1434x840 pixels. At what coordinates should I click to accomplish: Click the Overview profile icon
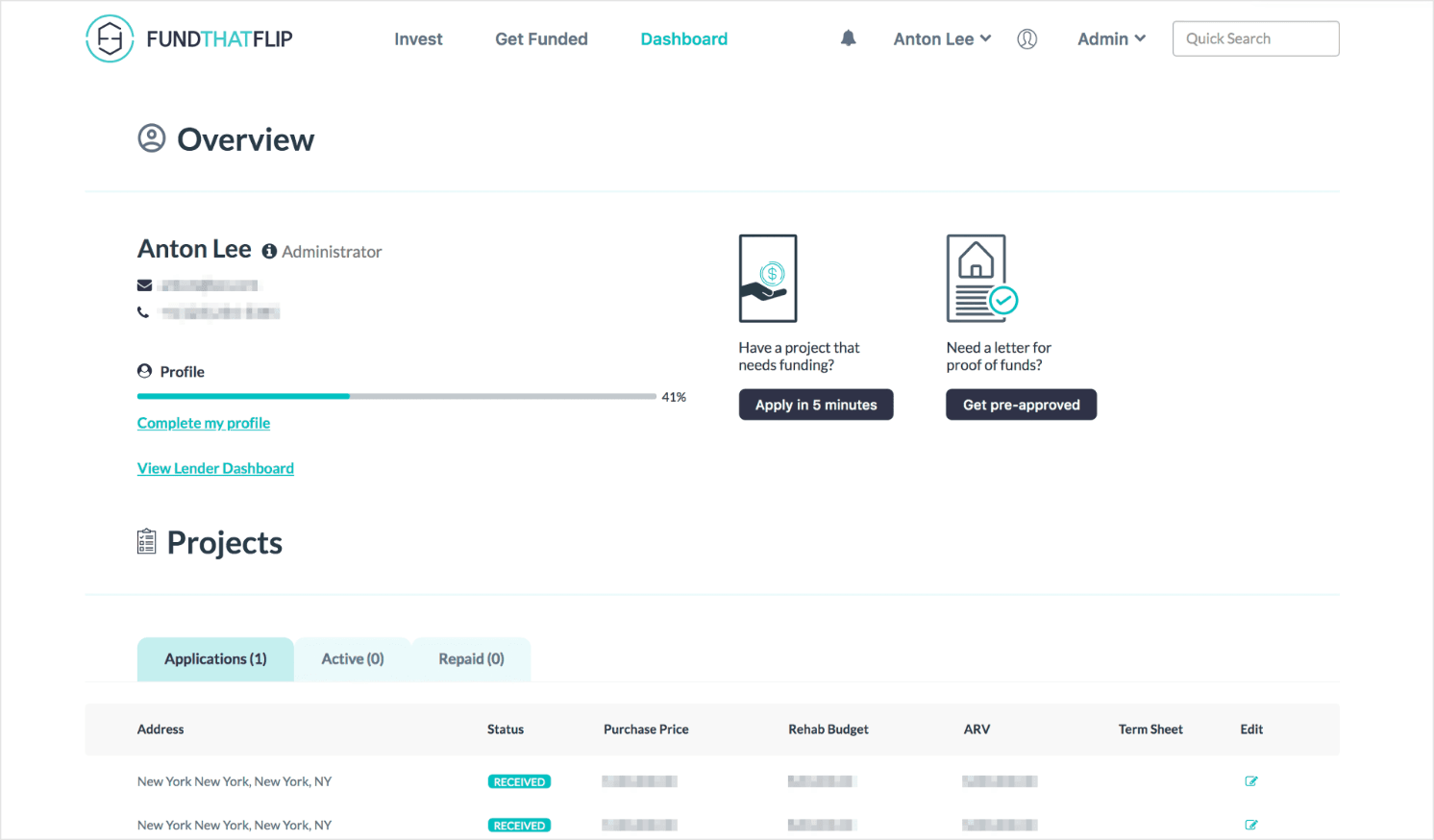pyautogui.click(x=152, y=138)
